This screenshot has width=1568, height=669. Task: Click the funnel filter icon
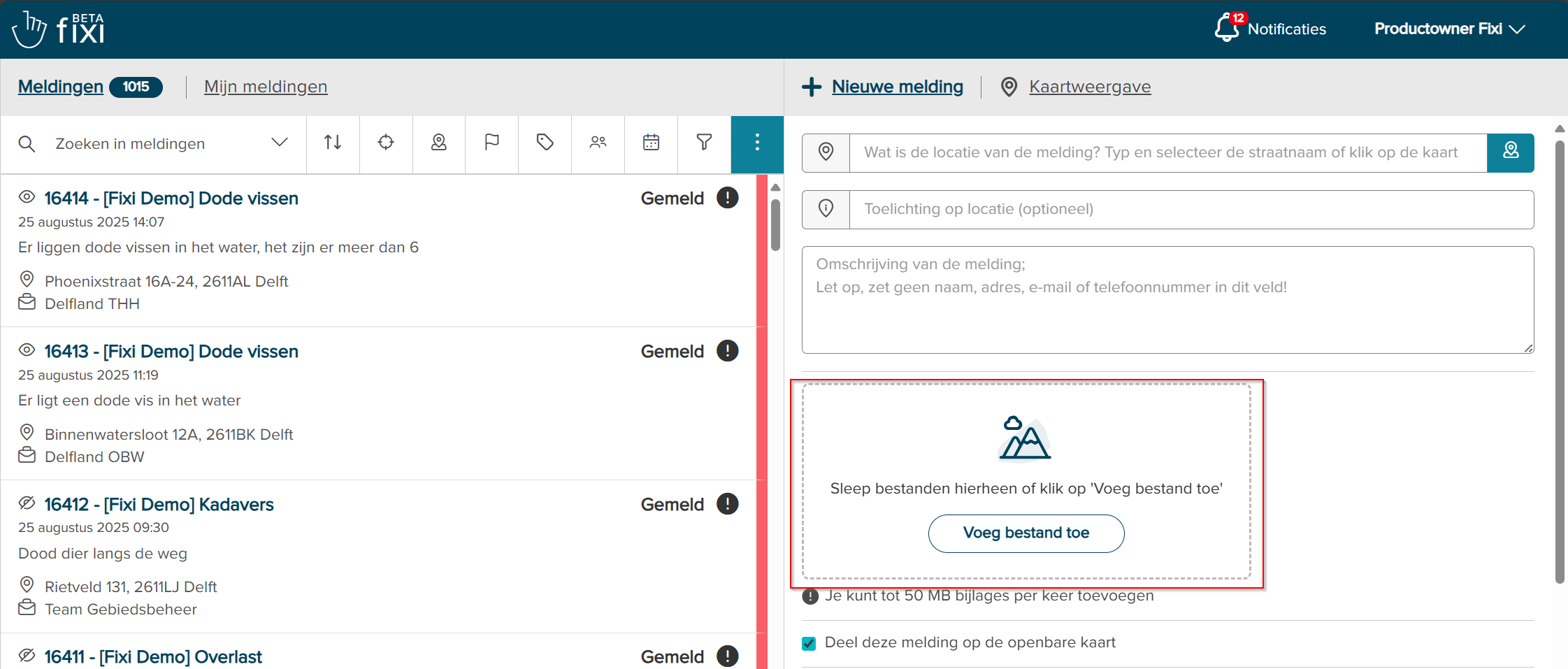coord(704,143)
